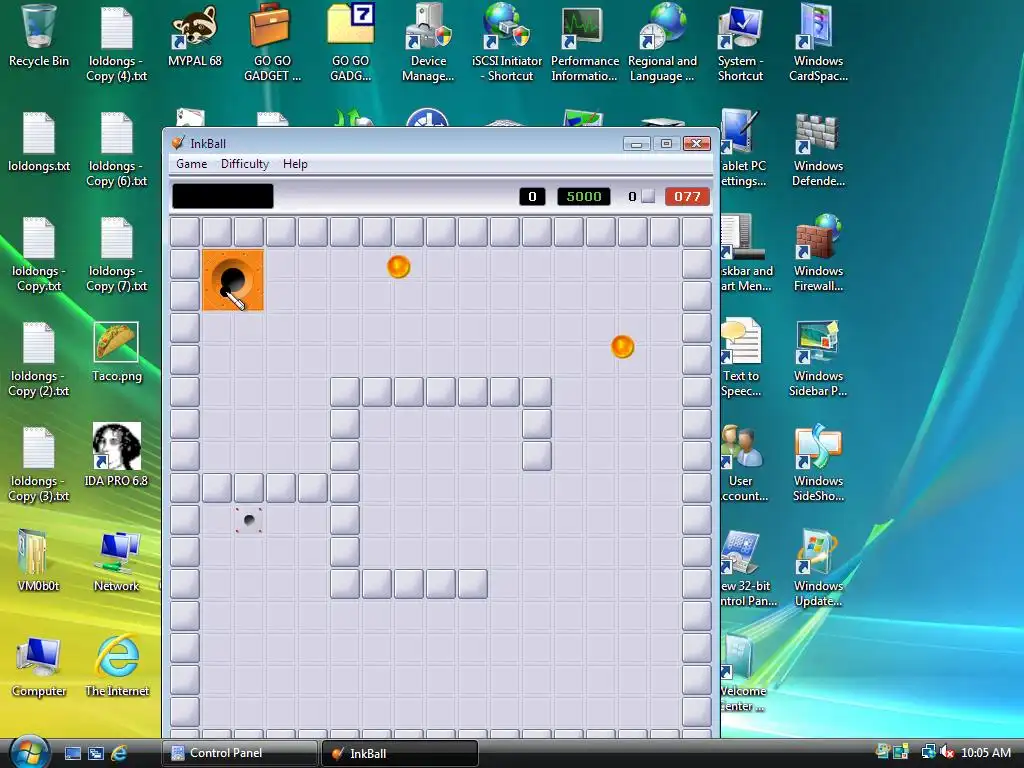
Task: Click the 10:05 AM clock
Action: [986, 752]
